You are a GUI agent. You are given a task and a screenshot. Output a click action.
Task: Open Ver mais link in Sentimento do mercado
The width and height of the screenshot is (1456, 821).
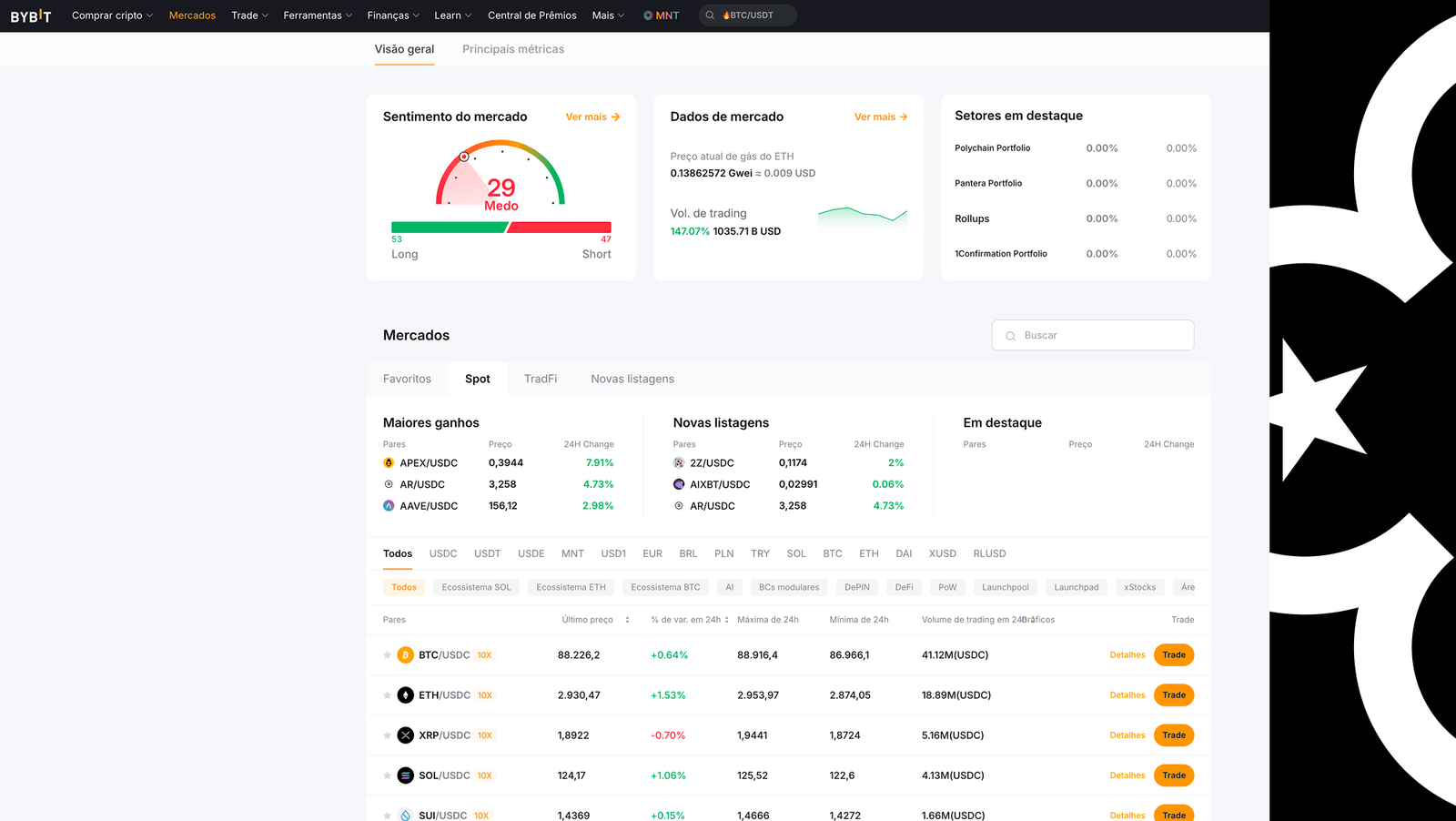(x=592, y=117)
